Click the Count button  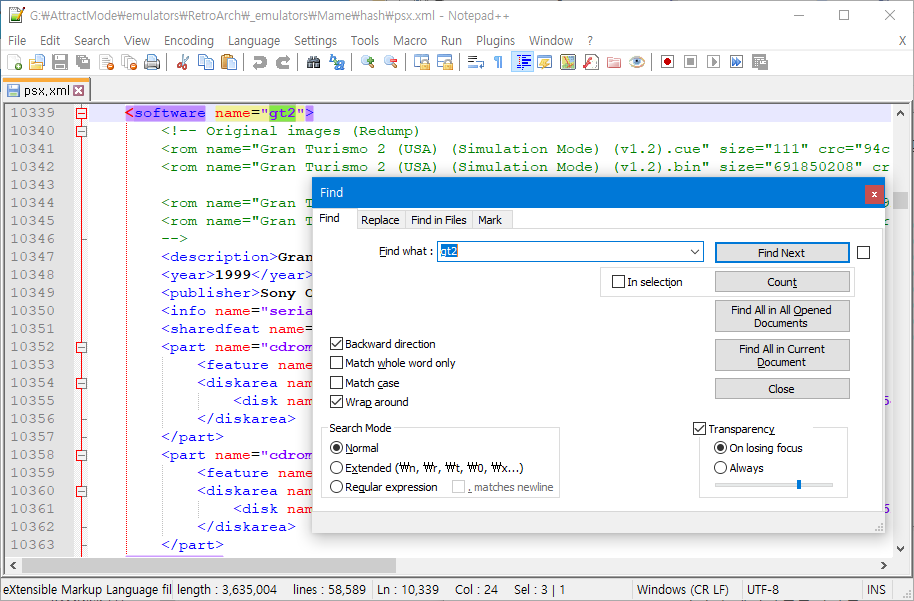[782, 282]
